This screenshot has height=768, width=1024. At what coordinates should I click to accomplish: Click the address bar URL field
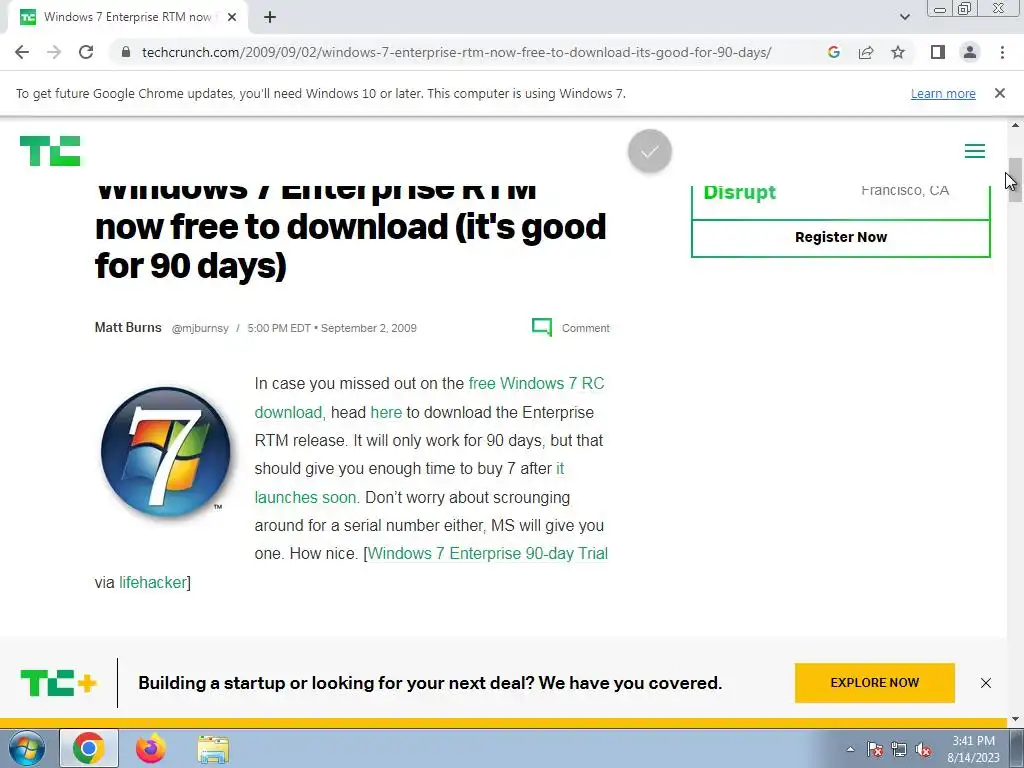pos(456,52)
